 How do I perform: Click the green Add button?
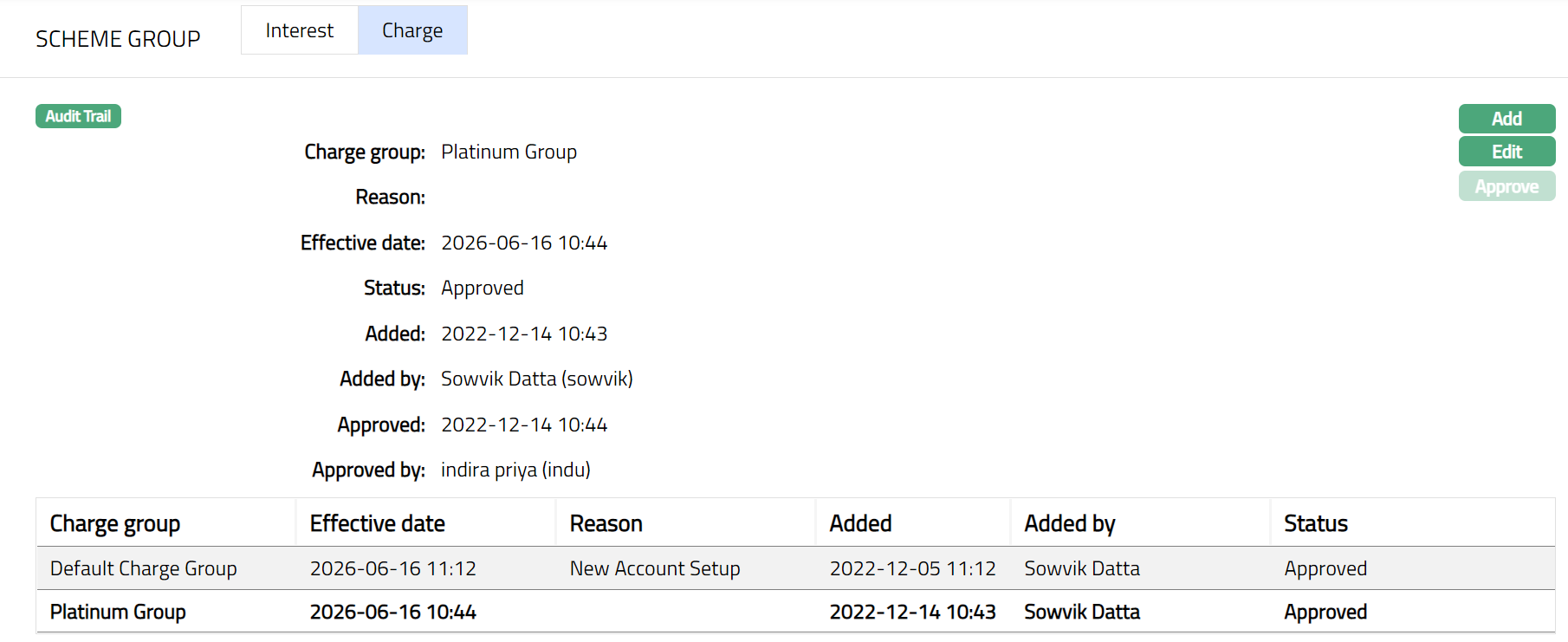point(1506,119)
